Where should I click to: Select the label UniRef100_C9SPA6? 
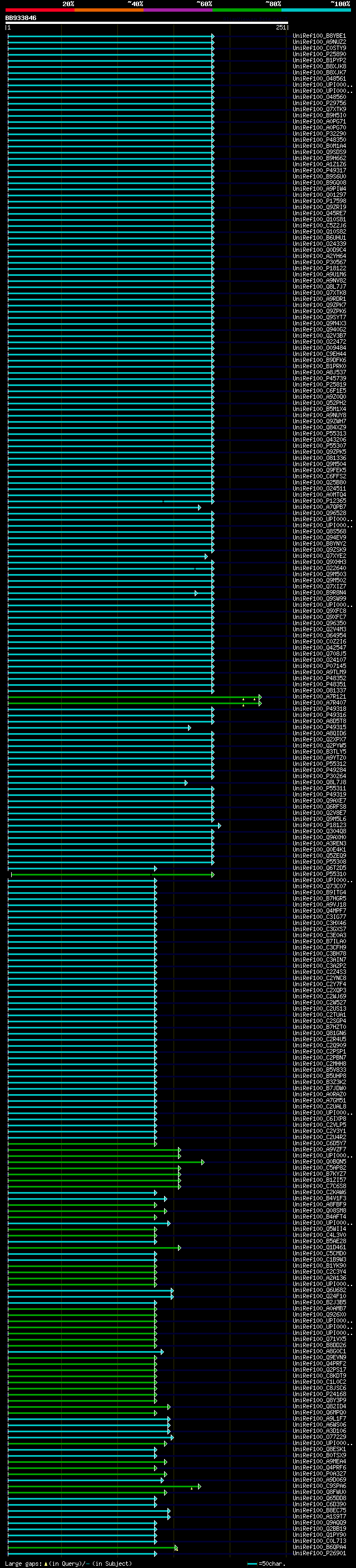coord(319,1486)
